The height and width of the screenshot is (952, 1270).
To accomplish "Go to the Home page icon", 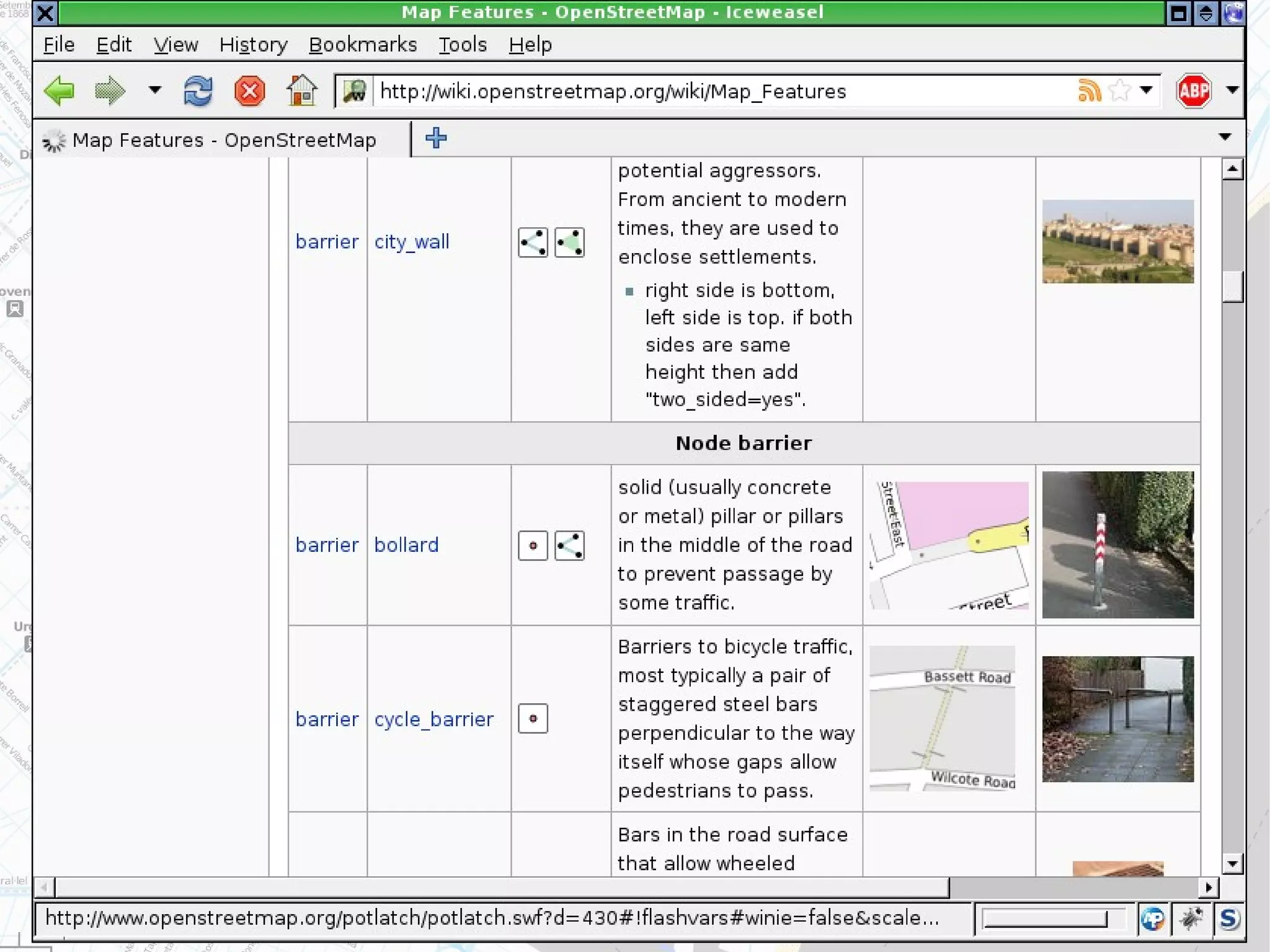I will click(x=302, y=91).
